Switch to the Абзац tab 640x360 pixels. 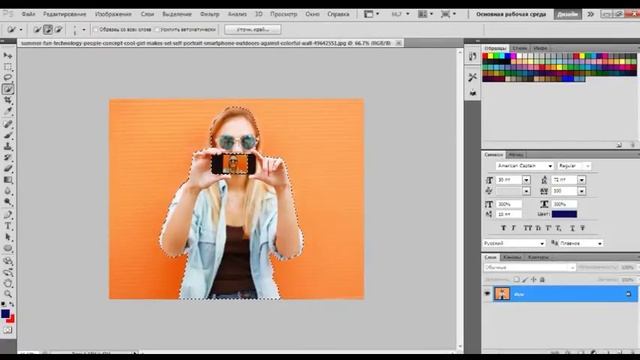tap(516, 155)
